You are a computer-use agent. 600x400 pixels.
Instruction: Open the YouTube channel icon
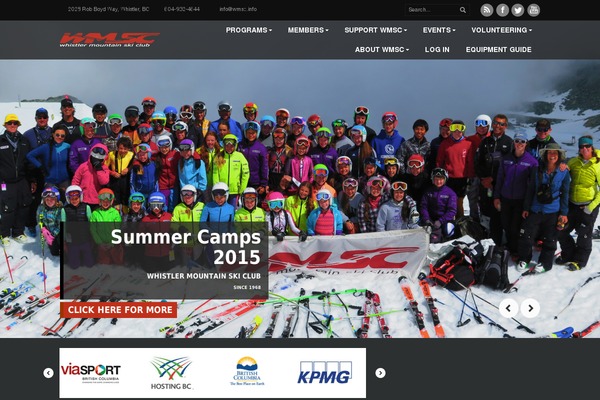(533, 10)
